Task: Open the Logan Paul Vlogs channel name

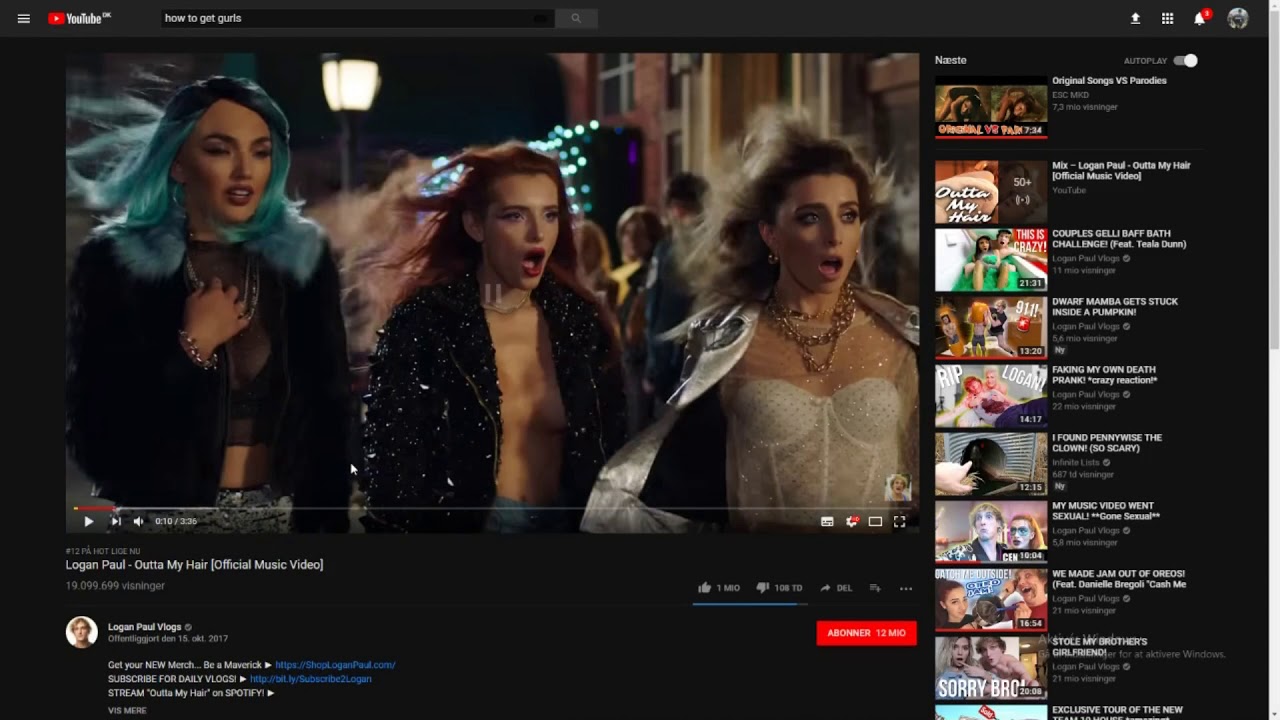Action: 145,627
